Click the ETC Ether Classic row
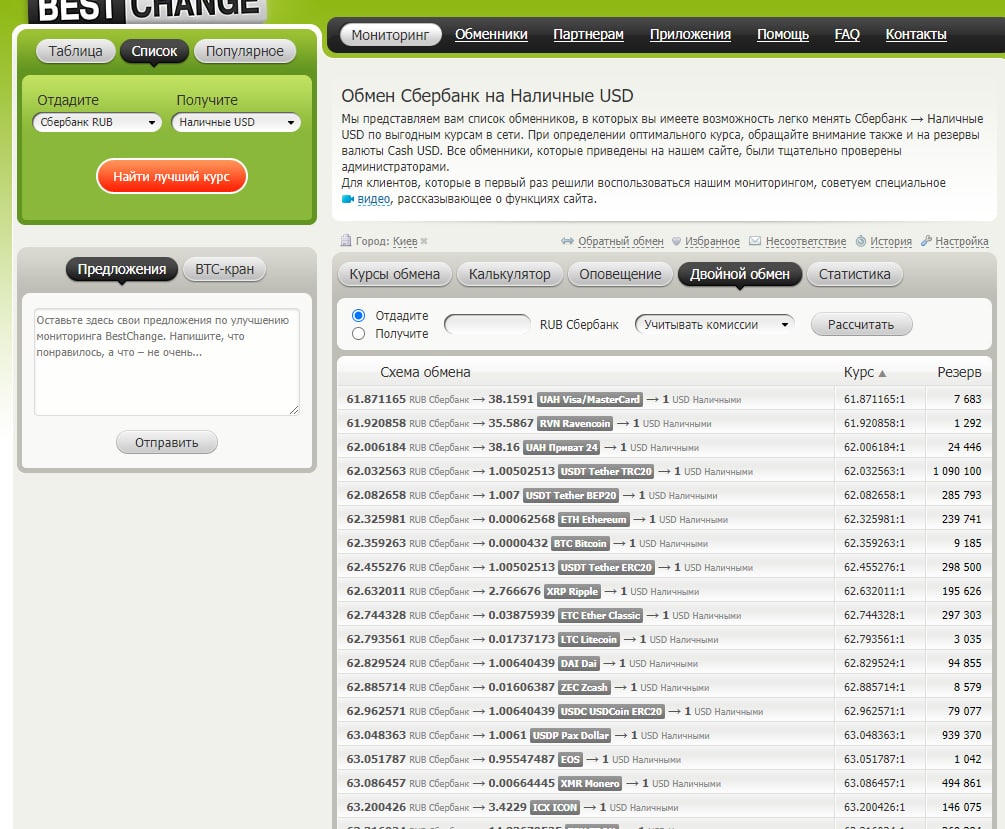 point(664,615)
